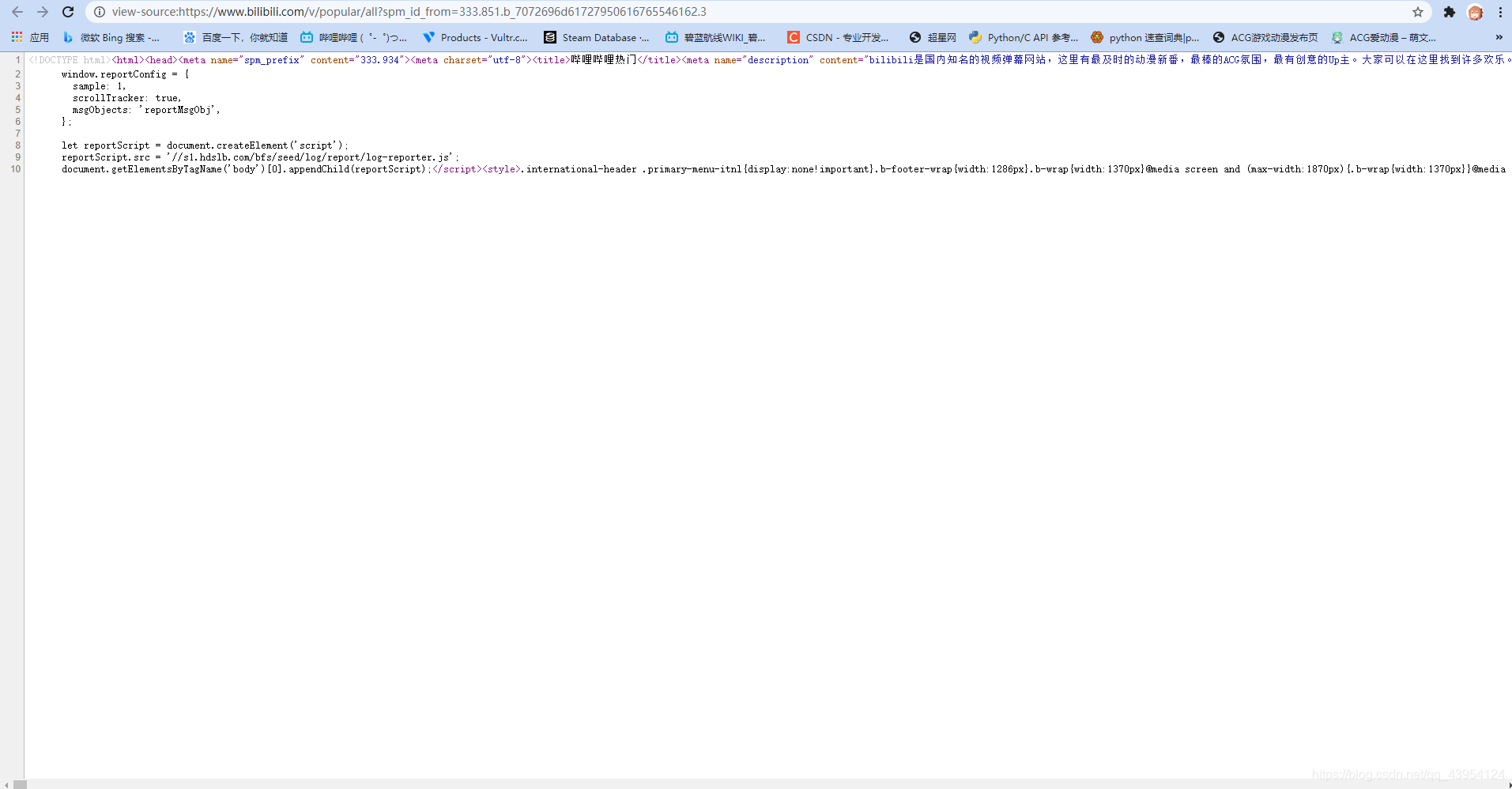Open the 超星网 bookmark
The width and height of the screenshot is (1512, 789).
(933, 37)
